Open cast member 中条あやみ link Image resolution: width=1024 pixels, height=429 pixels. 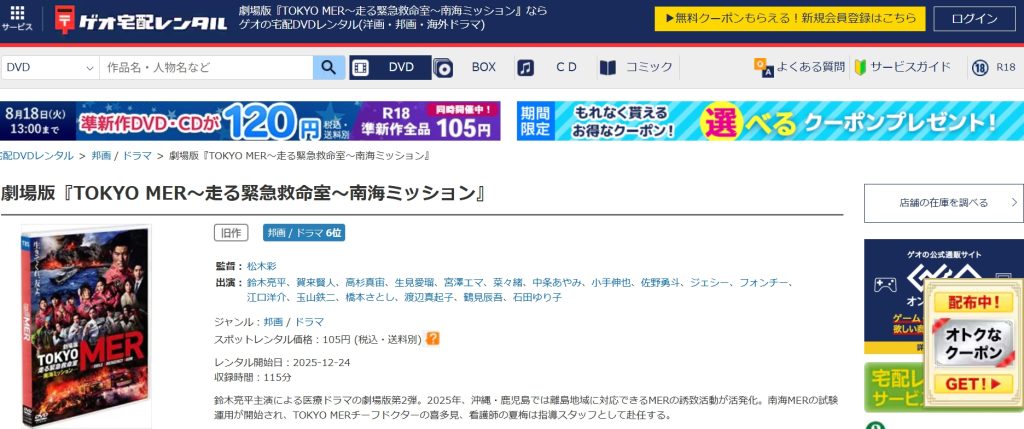[x=556, y=283]
